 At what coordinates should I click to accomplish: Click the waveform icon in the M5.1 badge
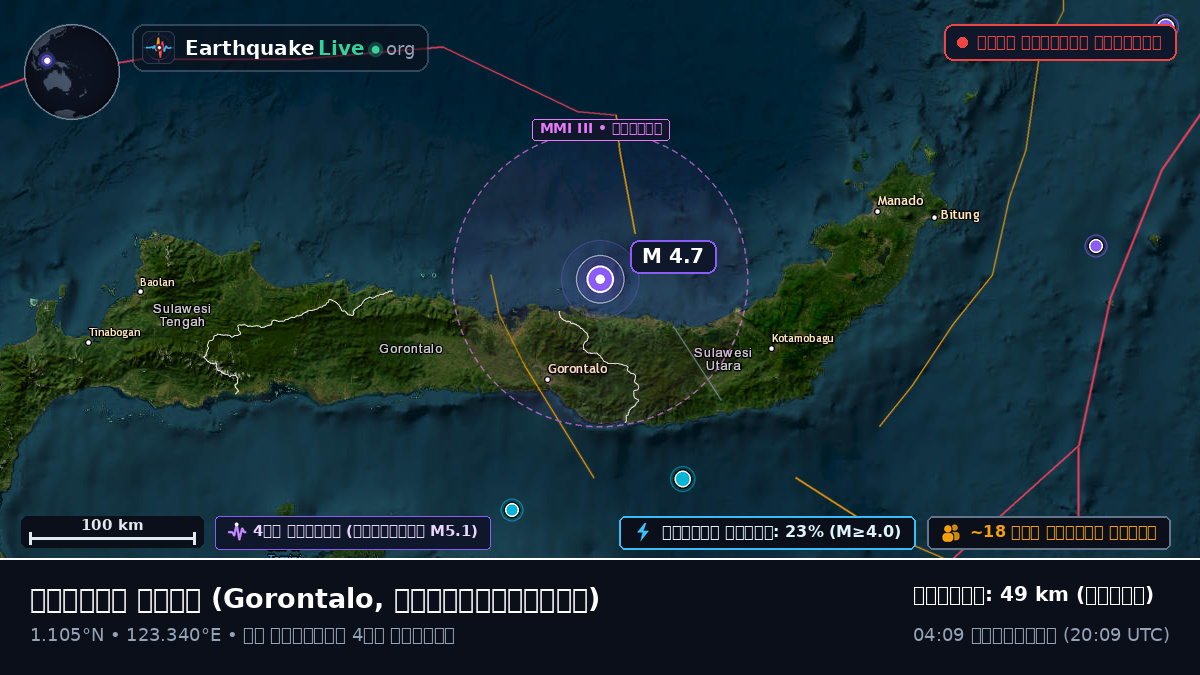point(237,532)
